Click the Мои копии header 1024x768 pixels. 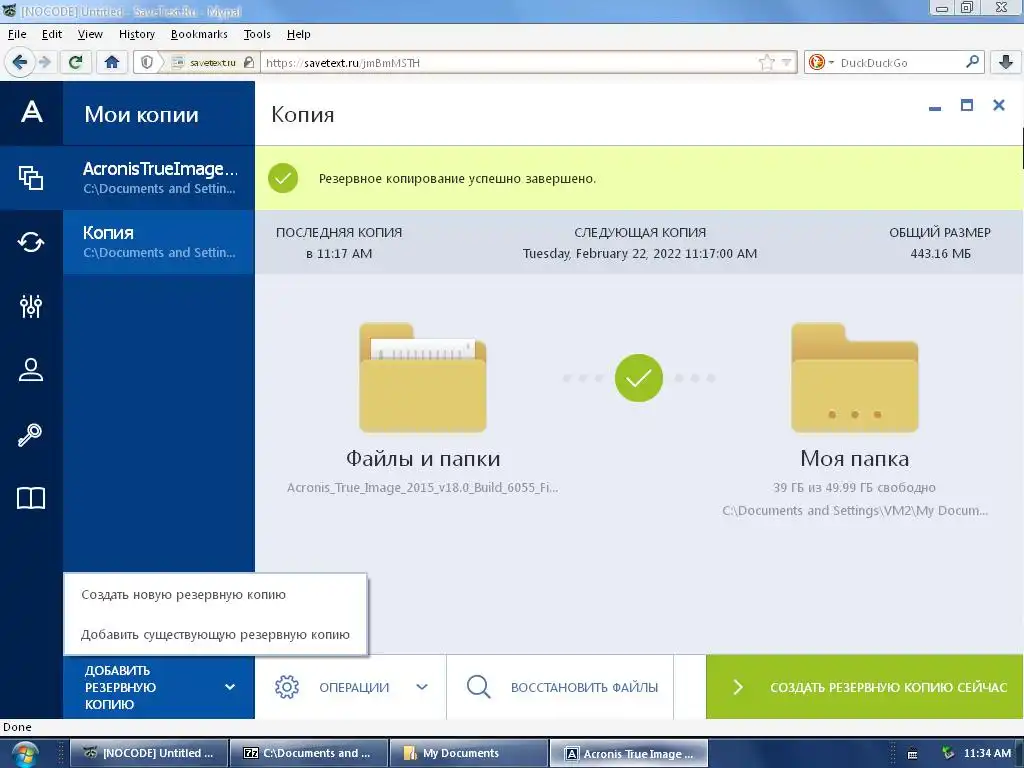coord(141,114)
